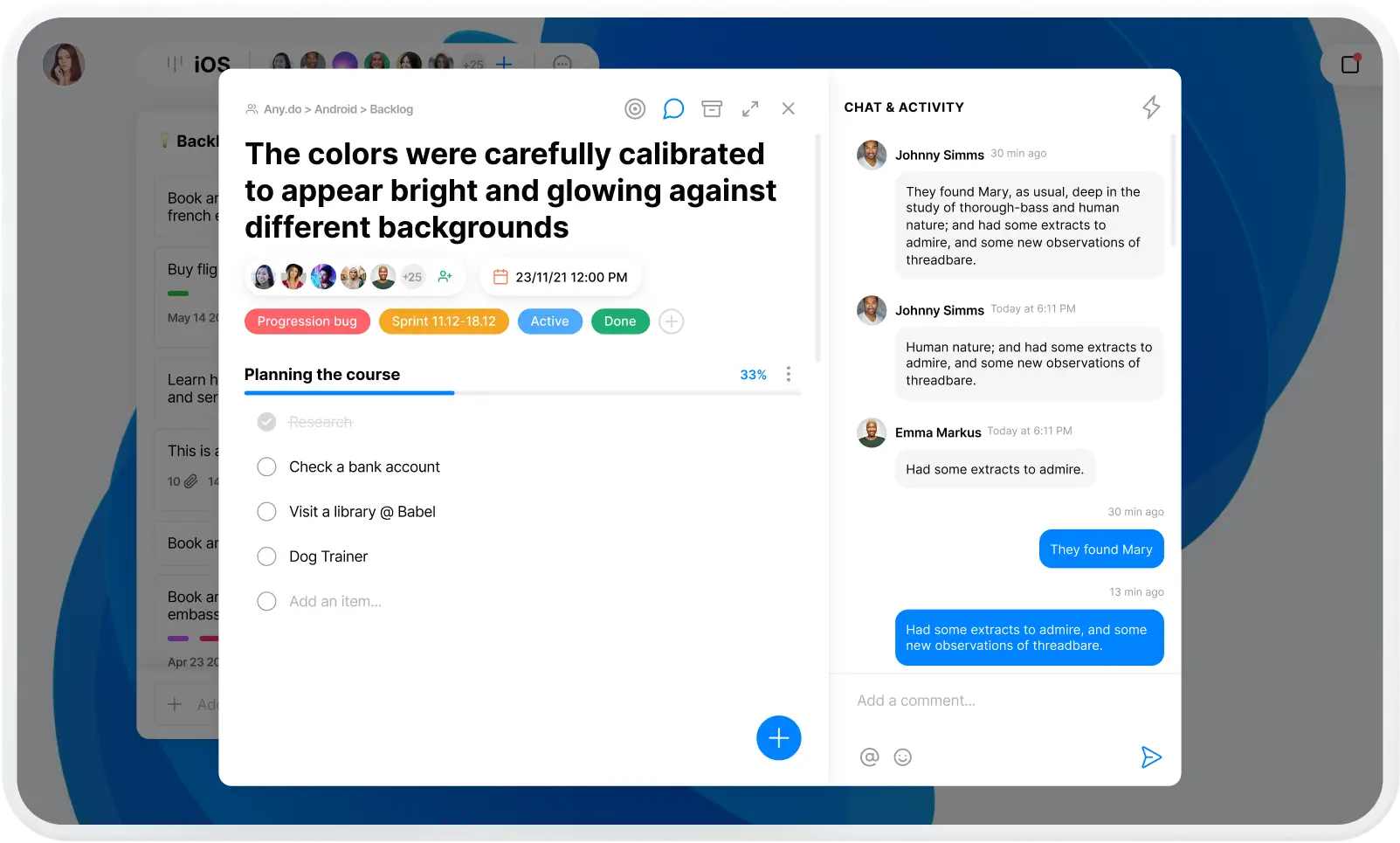The height and width of the screenshot is (843, 1400).
Task: Add an assignee with the person-plus icon
Action: 445,277
